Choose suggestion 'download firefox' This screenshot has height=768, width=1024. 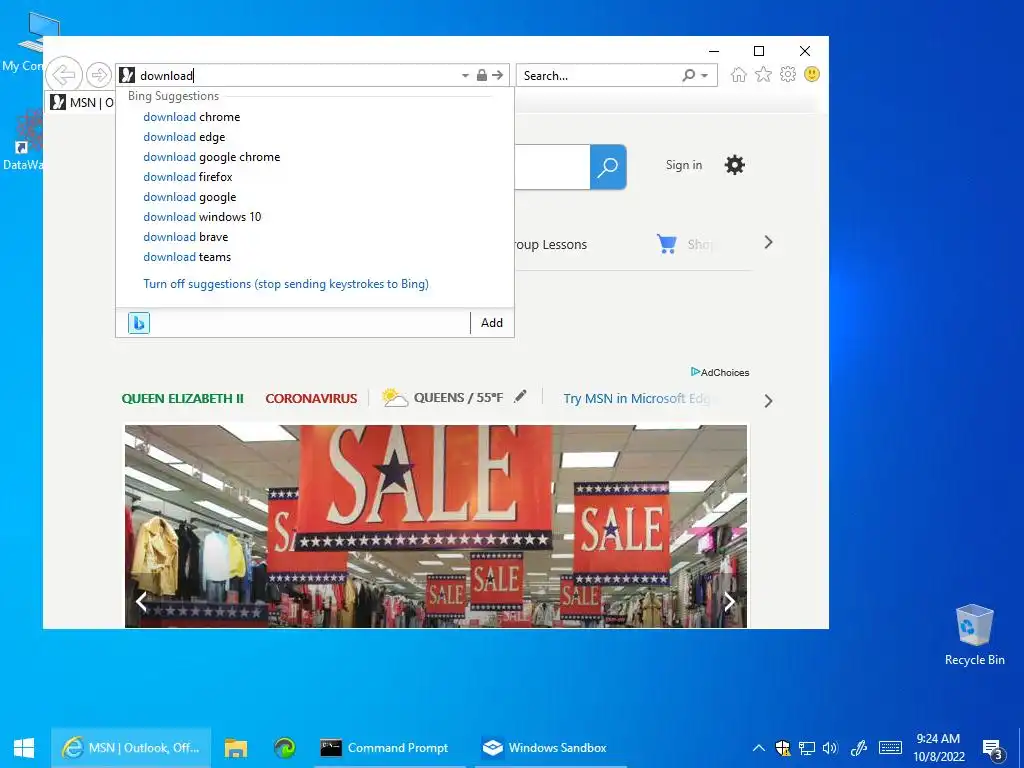pyautogui.click(x=188, y=177)
